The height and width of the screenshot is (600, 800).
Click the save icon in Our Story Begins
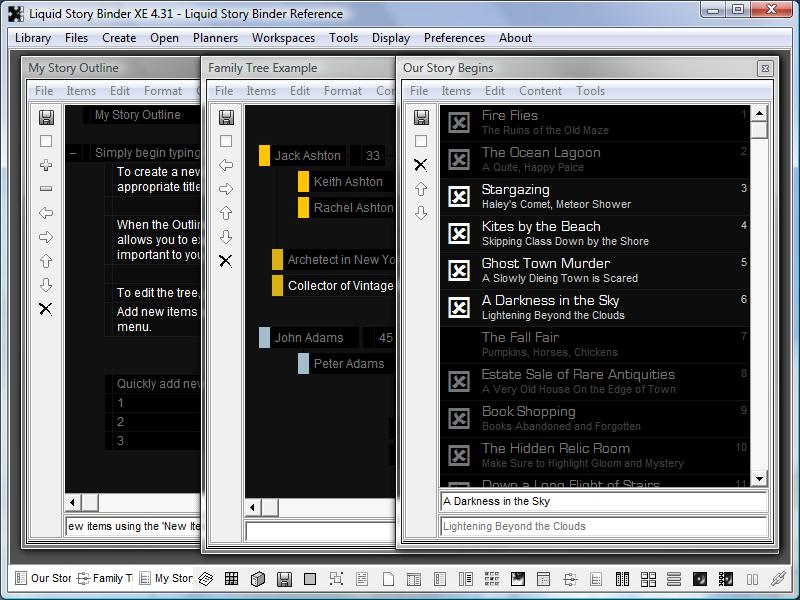421,118
